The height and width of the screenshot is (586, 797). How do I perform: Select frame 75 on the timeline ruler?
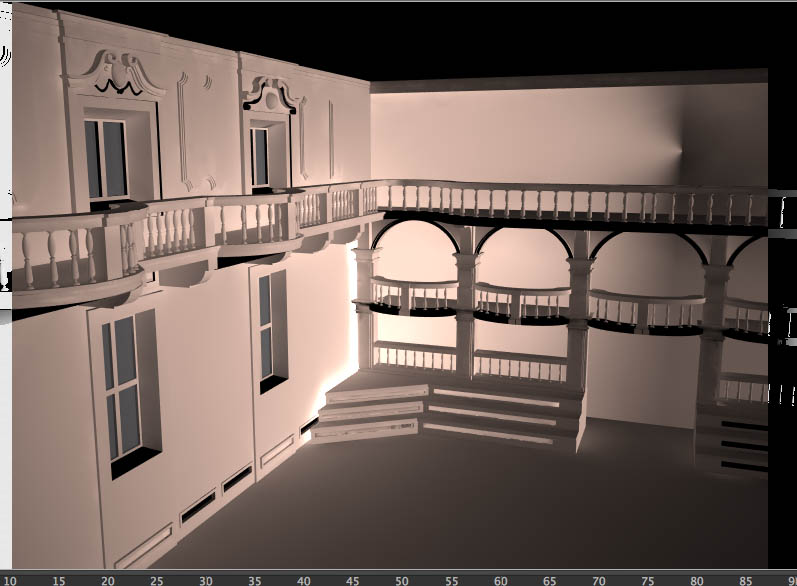(648, 581)
